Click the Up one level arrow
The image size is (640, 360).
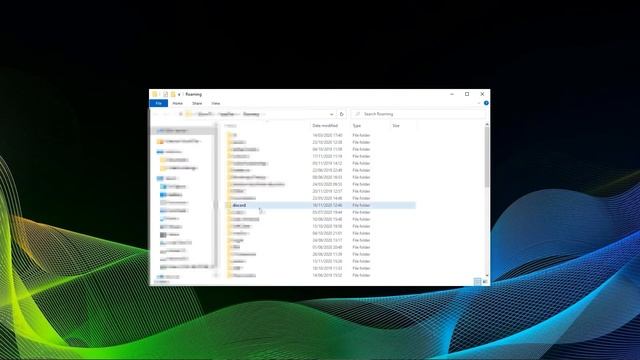tap(180, 114)
